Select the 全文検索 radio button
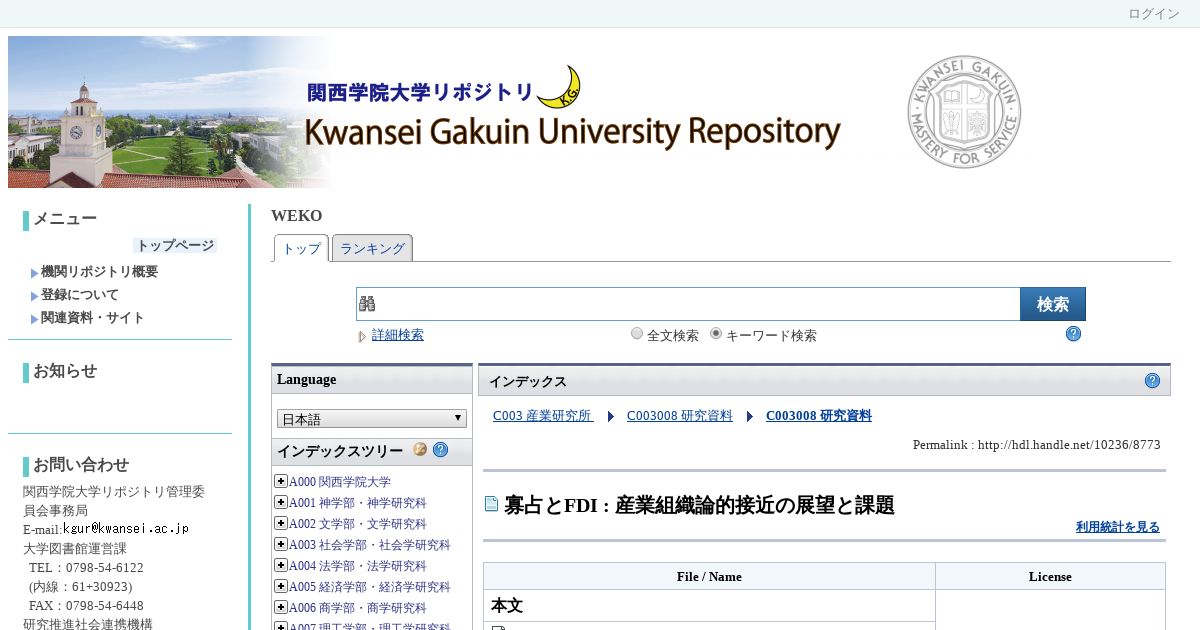This screenshot has height=630, width=1200. [x=637, y=334]
